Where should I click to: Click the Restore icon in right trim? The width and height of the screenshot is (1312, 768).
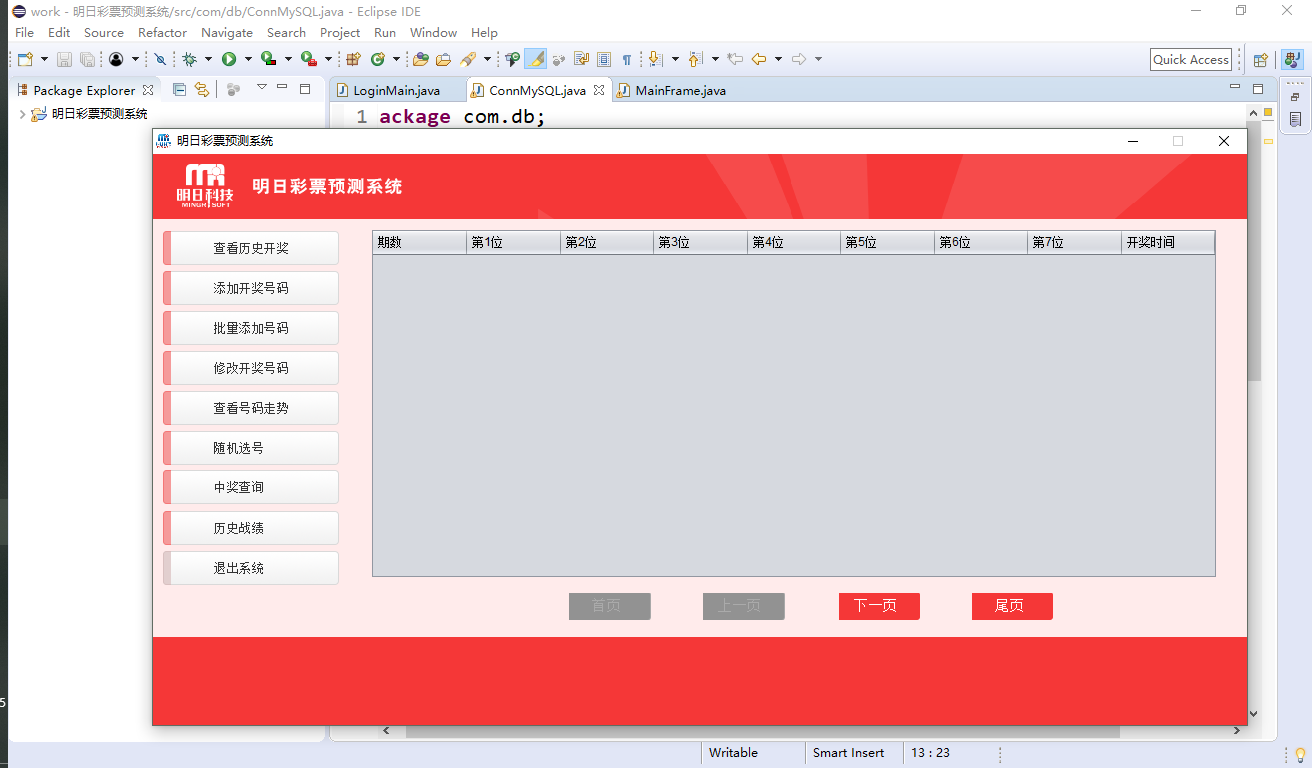pos(1295,97)
